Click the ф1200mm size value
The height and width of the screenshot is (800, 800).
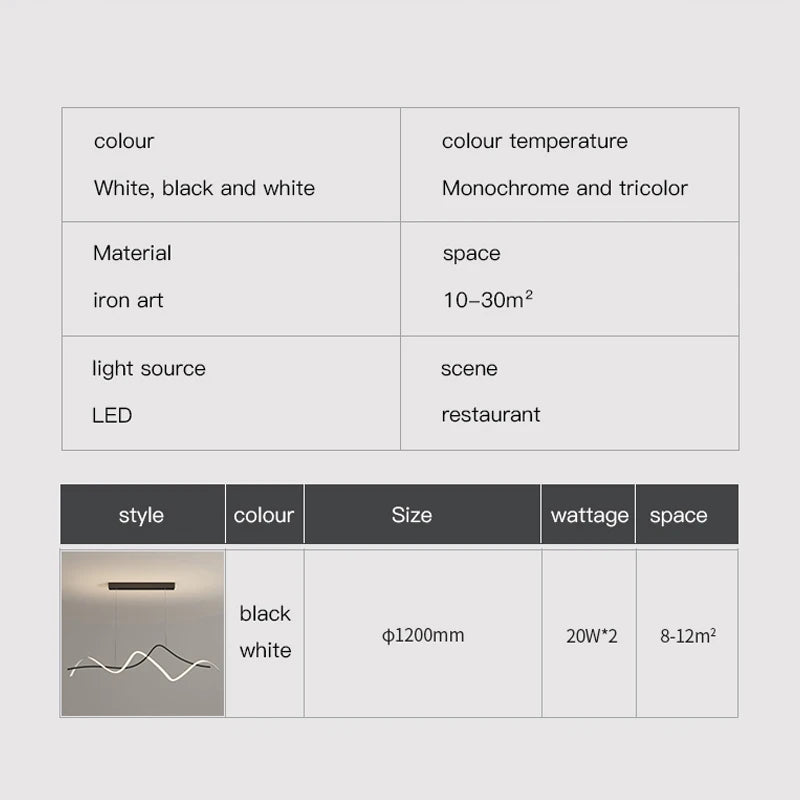click(x=423, y=635)
